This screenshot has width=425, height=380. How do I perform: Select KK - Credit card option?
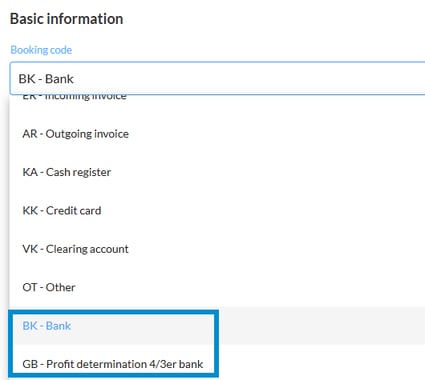pos(217,210)
